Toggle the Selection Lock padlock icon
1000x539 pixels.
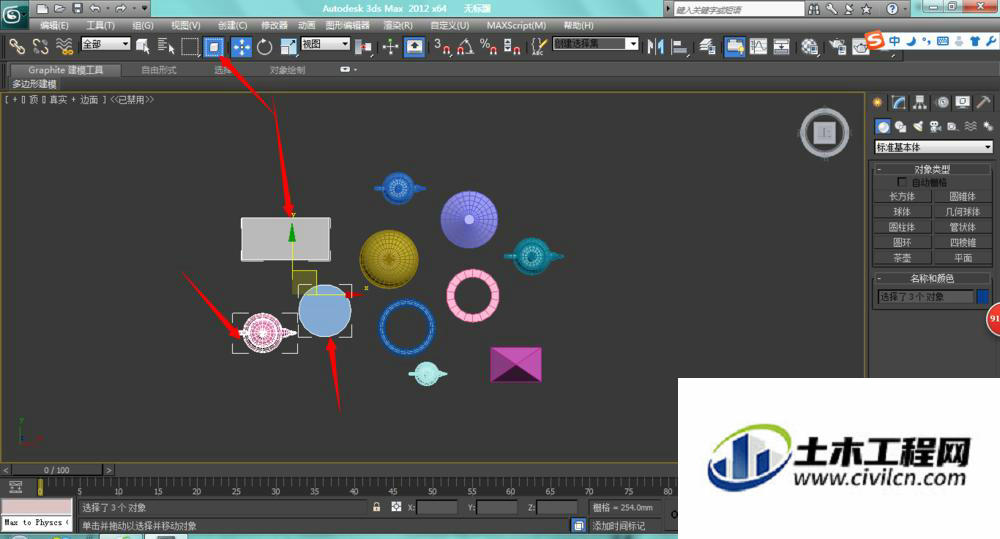pos(376,507)
